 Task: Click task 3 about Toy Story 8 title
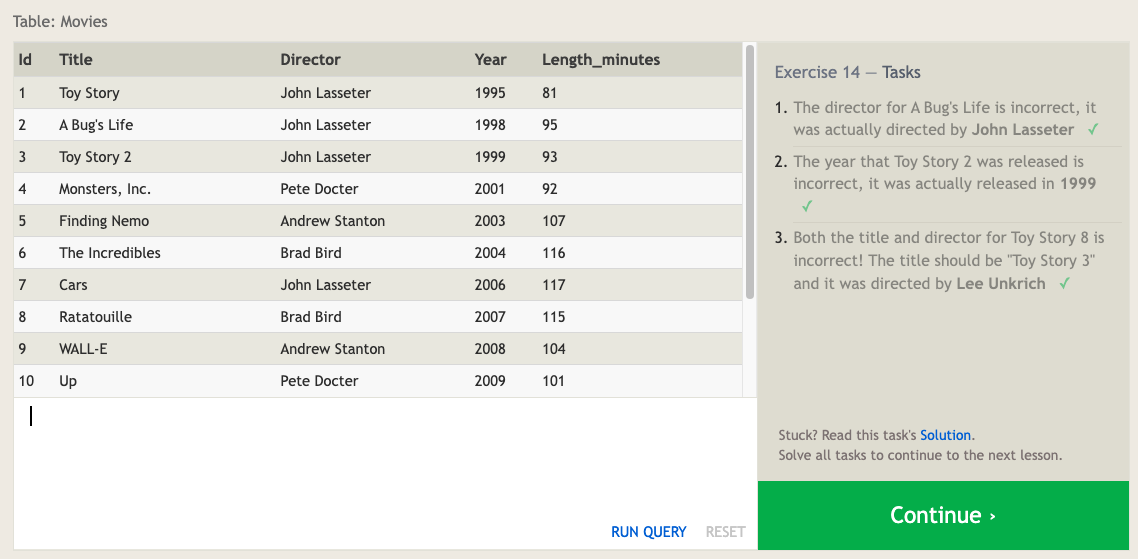point(949,261)
